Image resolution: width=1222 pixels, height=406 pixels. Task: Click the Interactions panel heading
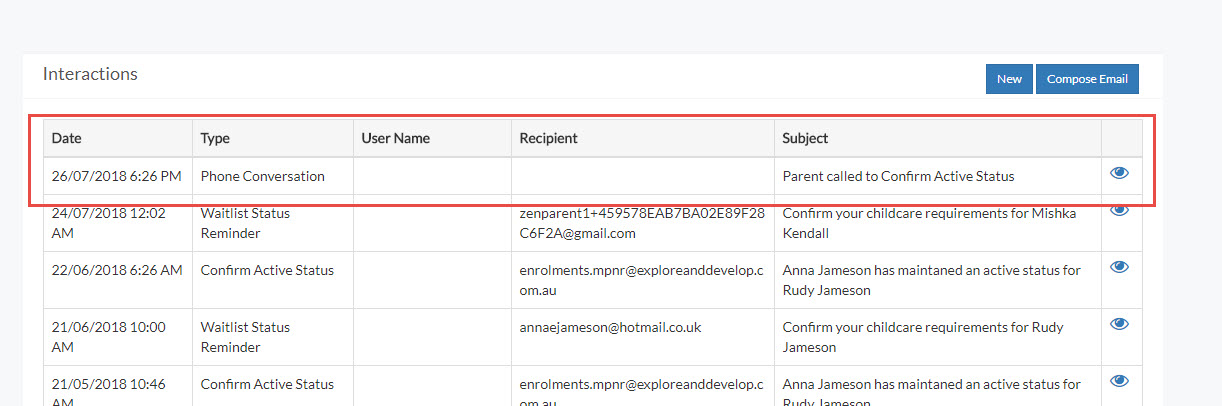[90, 74]
